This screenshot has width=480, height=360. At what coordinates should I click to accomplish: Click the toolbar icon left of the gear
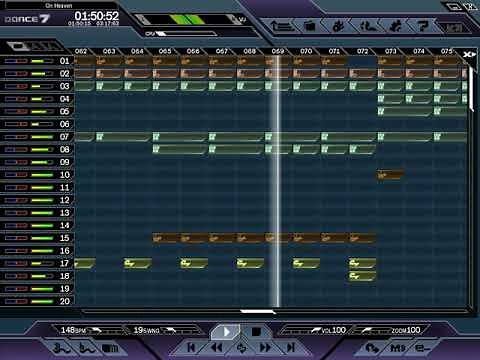pyautogui.click(x=367, y=26)
